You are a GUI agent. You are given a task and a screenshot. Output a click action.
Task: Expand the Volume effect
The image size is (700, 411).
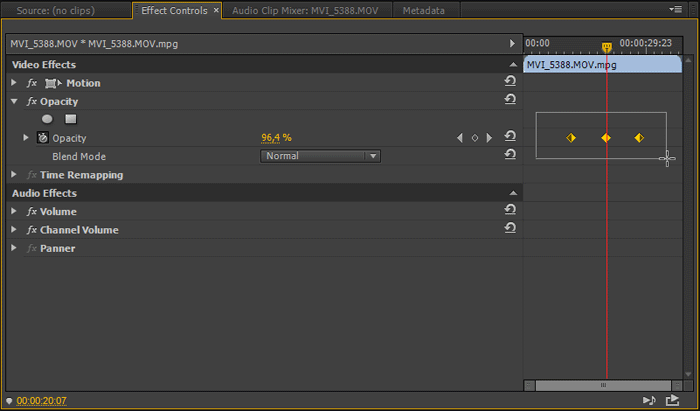(14, 211)
